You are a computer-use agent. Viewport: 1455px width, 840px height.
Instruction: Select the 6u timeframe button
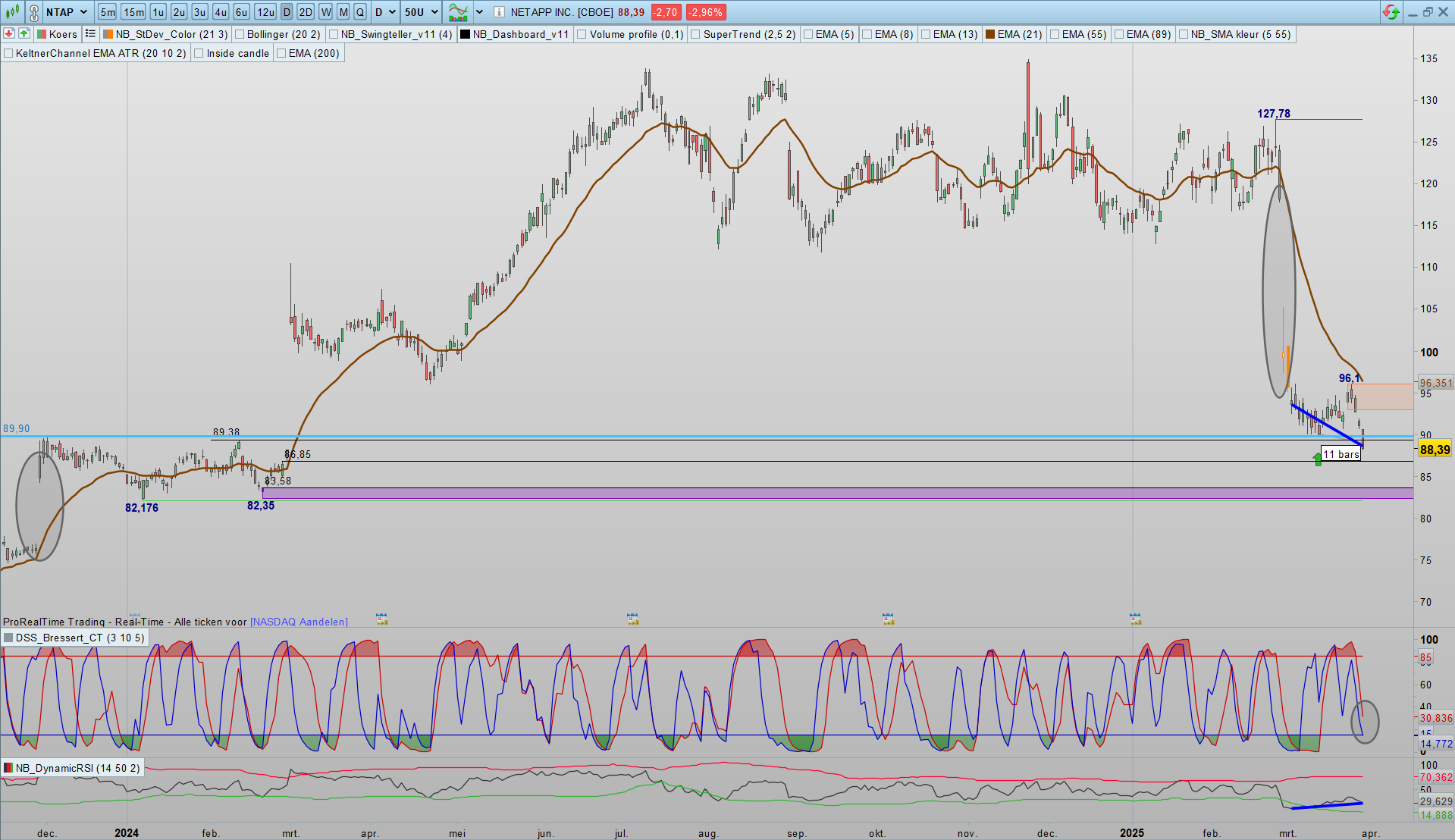pyautogui.click(x=241, y=12)
